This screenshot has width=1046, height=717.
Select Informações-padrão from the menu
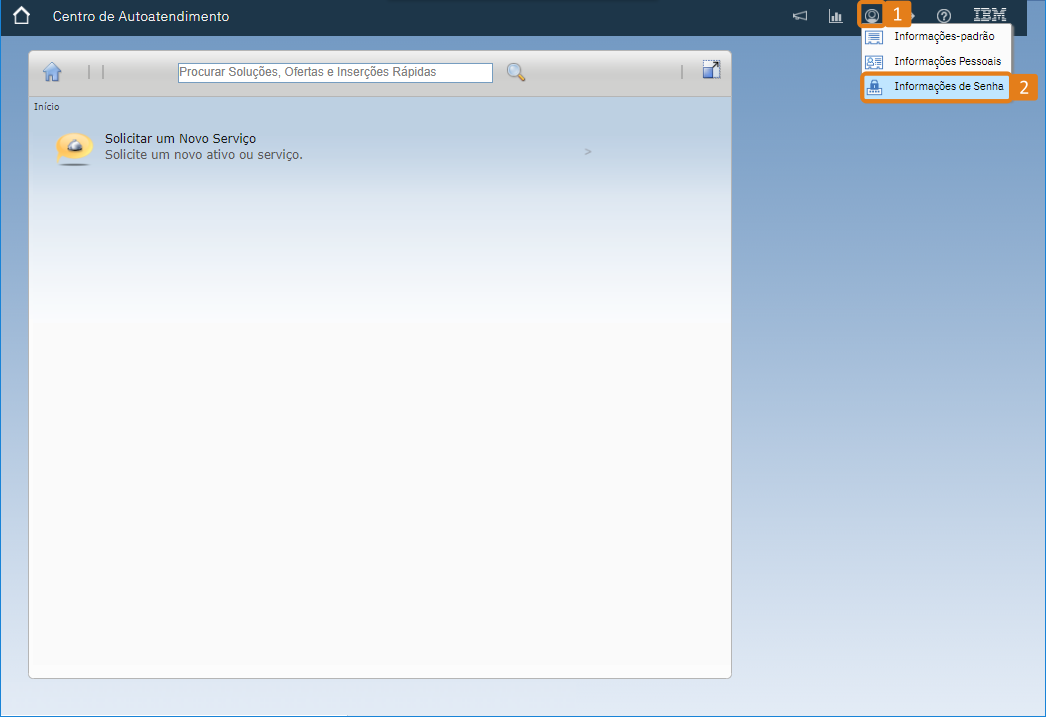coord(944,37)
